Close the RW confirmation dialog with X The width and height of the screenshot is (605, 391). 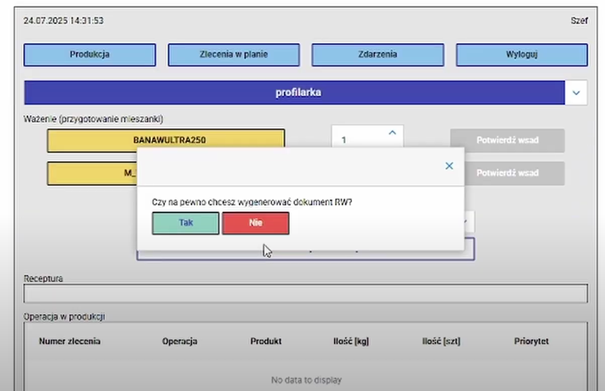point(449,166)
